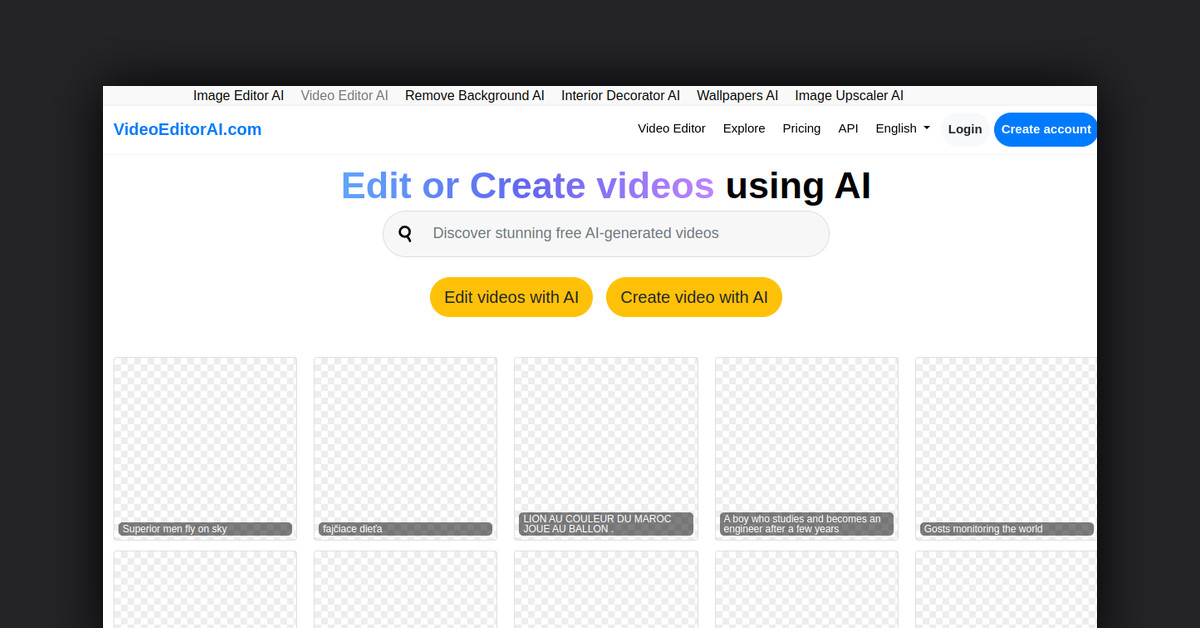
Task: Click the search magnifier icon
Action: click(405, 233)
